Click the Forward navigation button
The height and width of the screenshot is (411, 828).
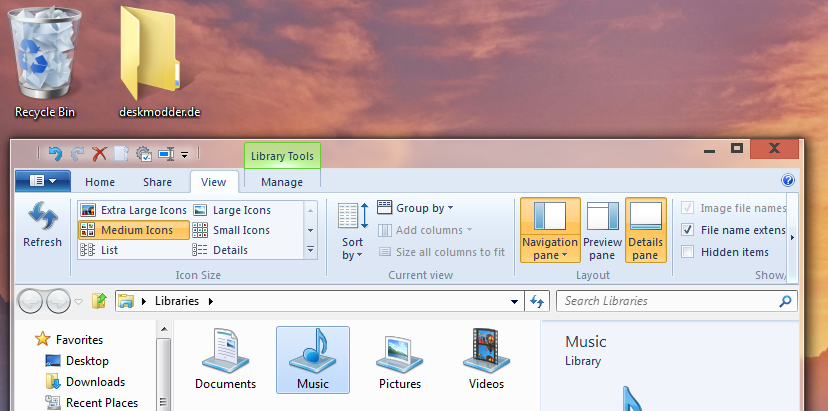[58, 301]
